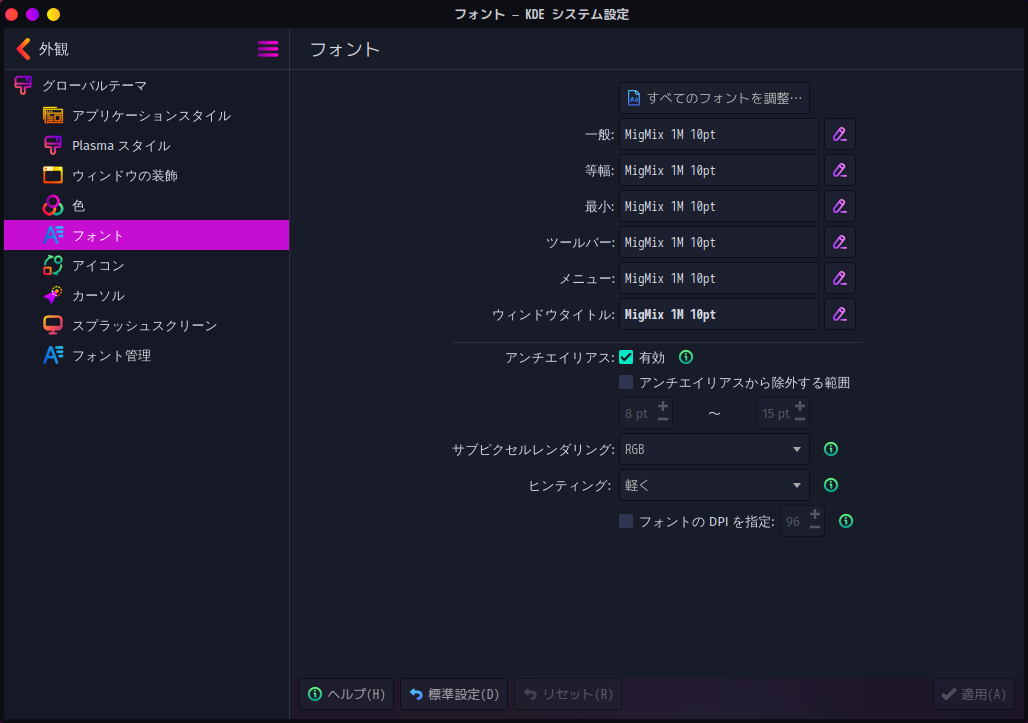Viewport: 1028px width, 723px height.
Task: Open ウィンドウの装飾 settings
Action: click(x=146, y=176)
